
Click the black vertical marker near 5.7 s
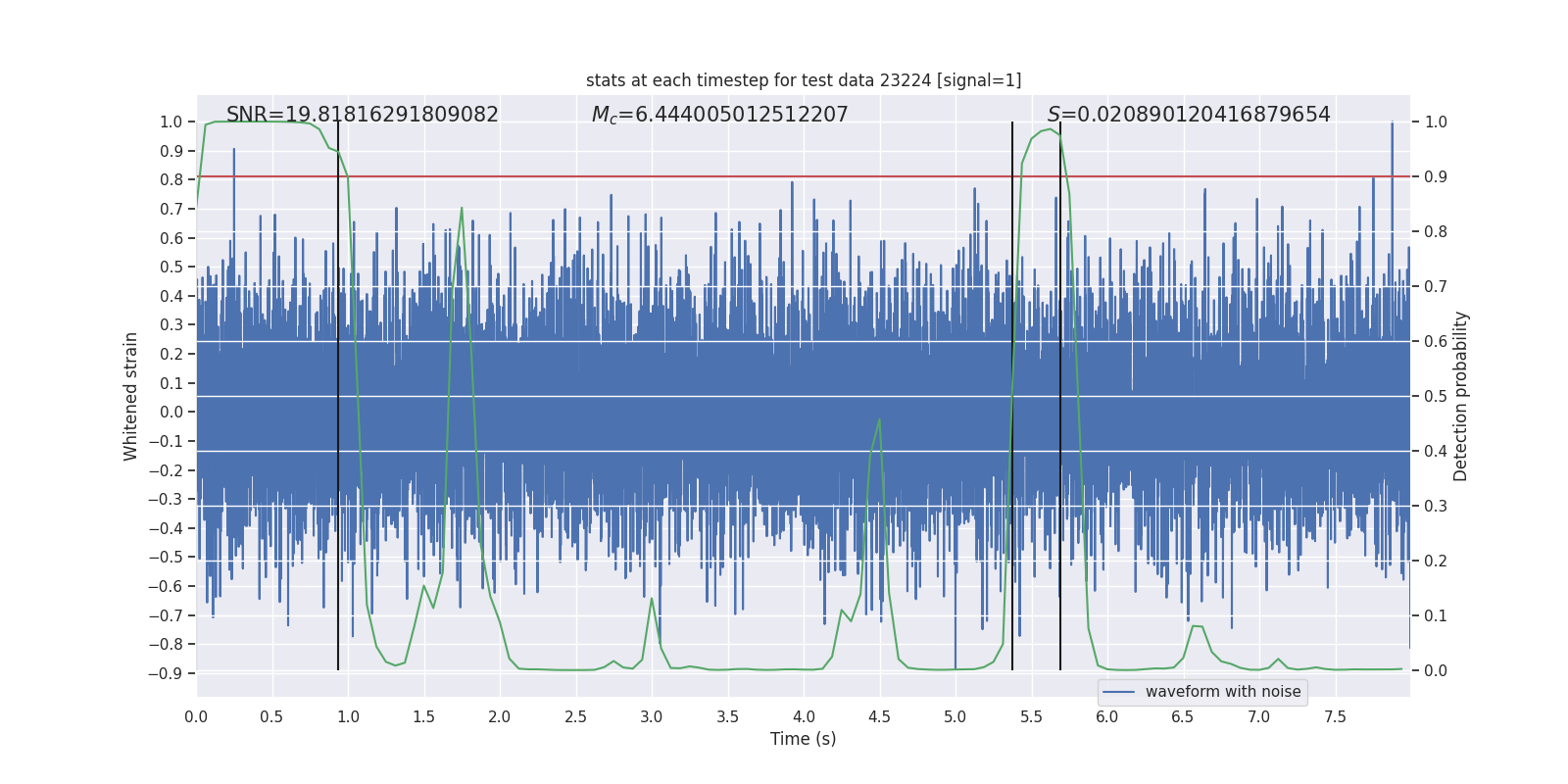1060,396
